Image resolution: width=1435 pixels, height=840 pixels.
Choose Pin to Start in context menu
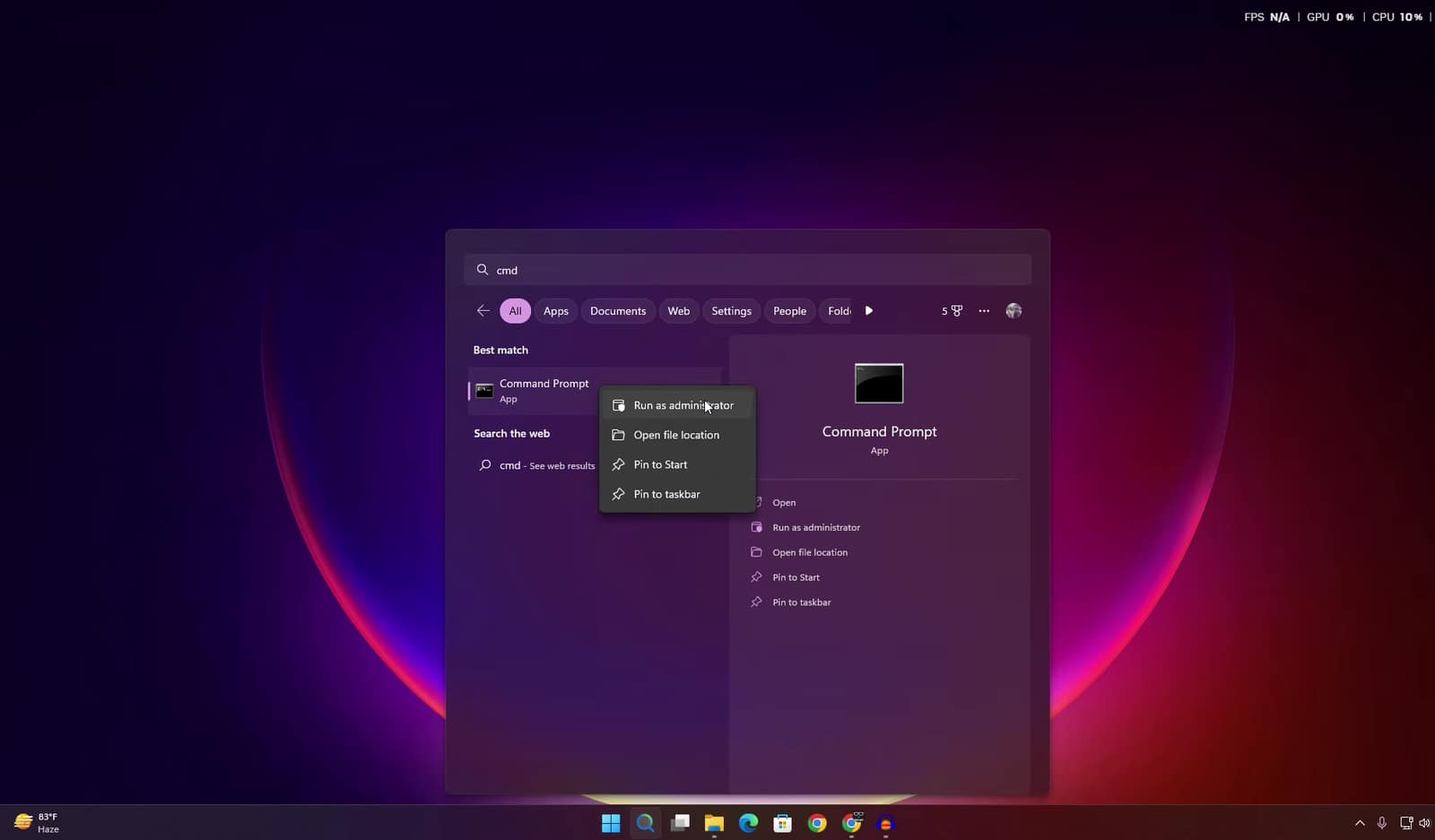tap(677, 464)
